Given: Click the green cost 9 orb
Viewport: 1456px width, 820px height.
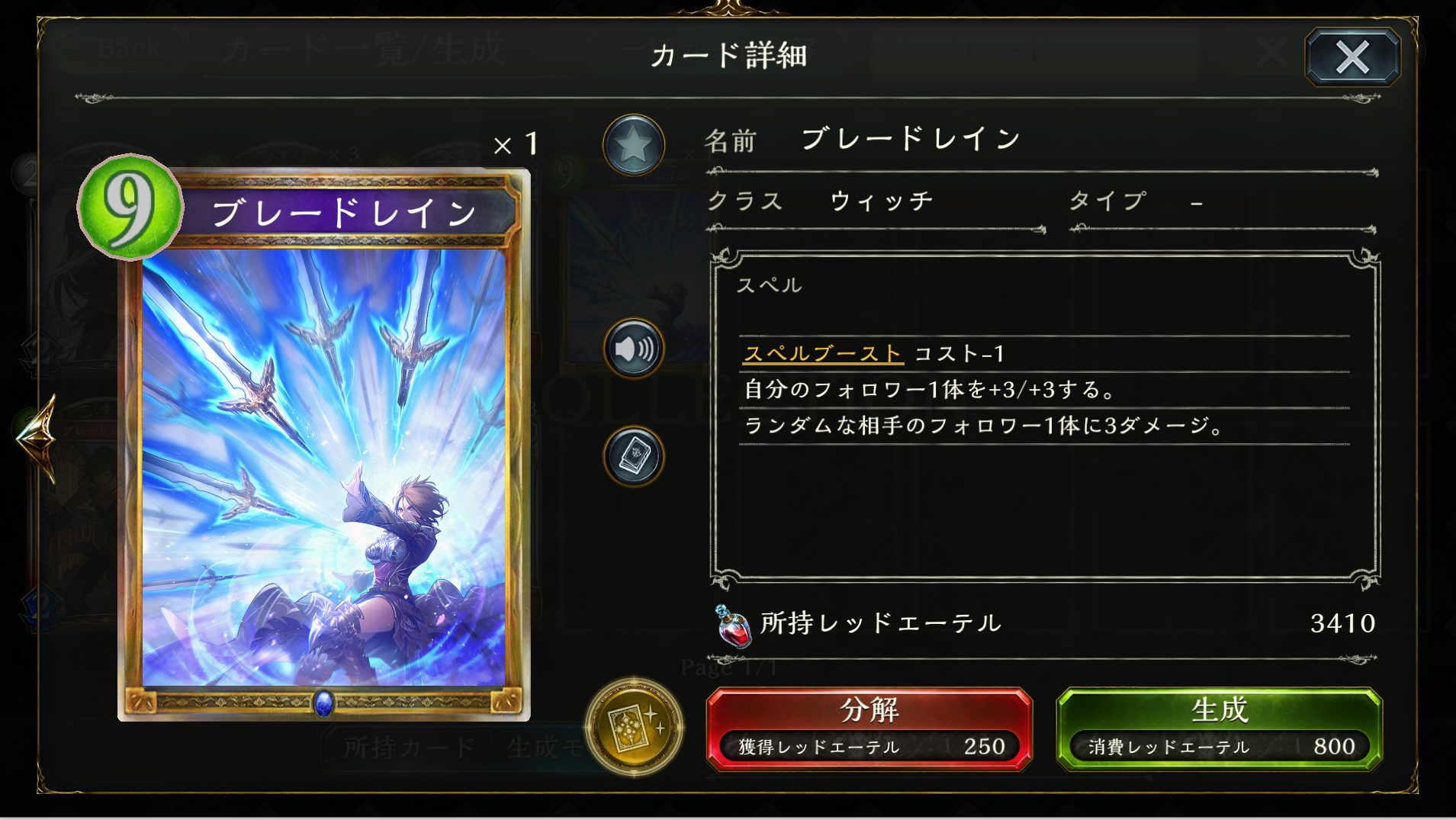Looking at the screenshot, I should point(130,206).
